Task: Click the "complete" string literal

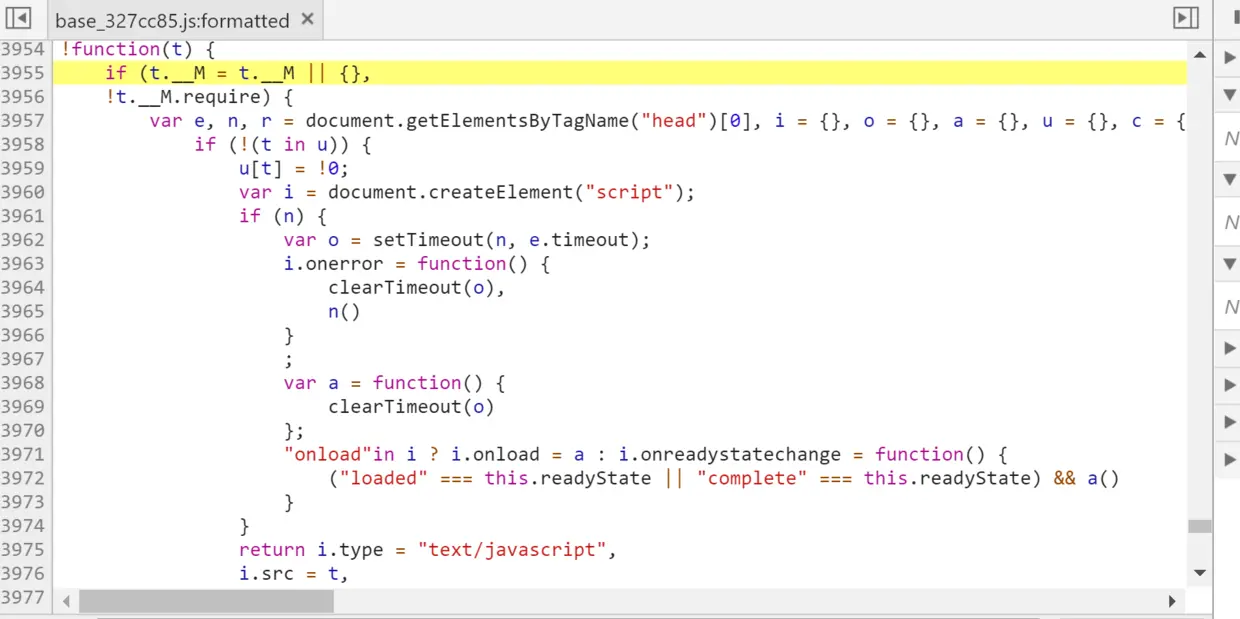Action: (x=753, y=478)
